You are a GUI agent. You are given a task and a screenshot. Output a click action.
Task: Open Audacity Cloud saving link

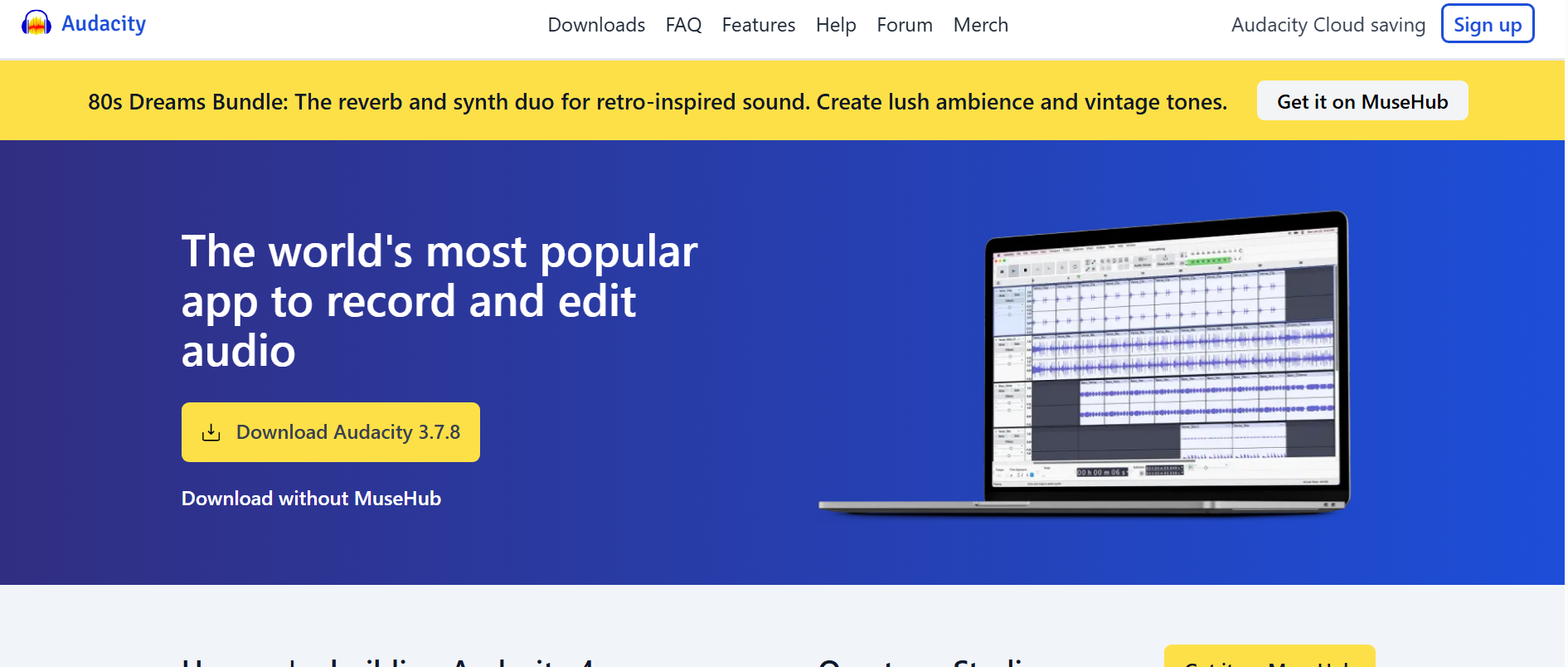[1328, 25]
